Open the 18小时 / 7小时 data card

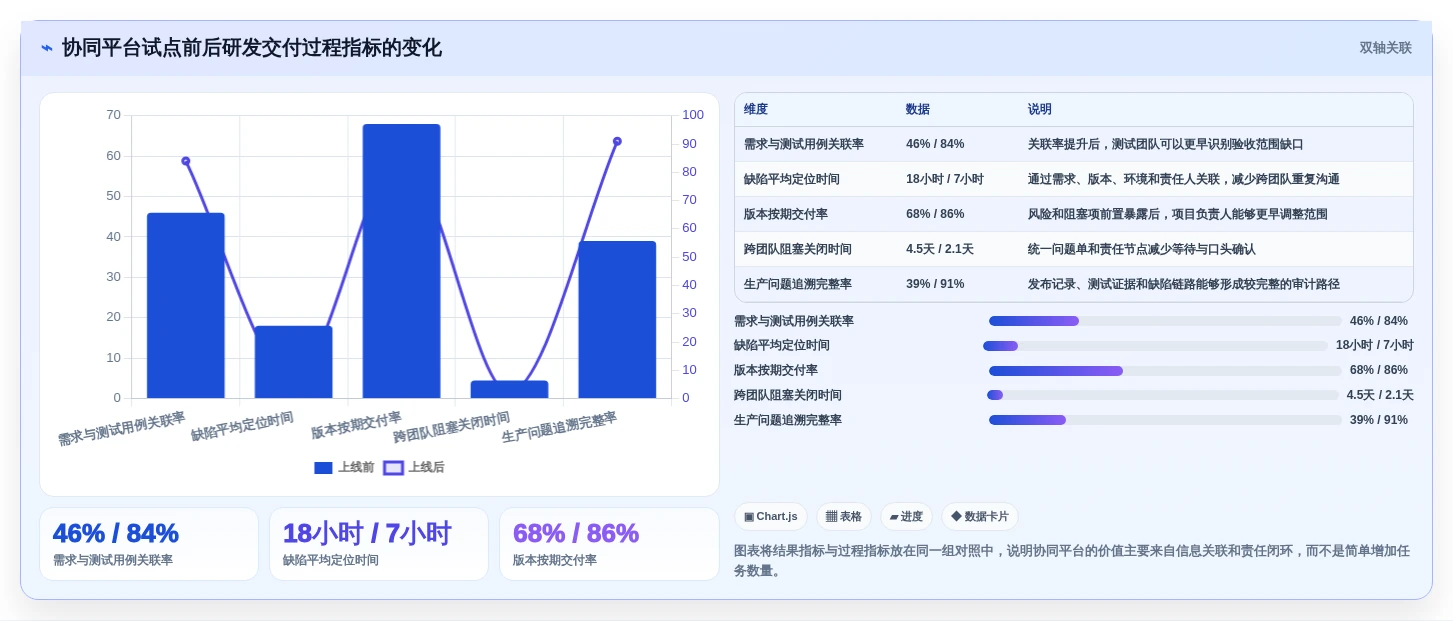click(379, 544)
